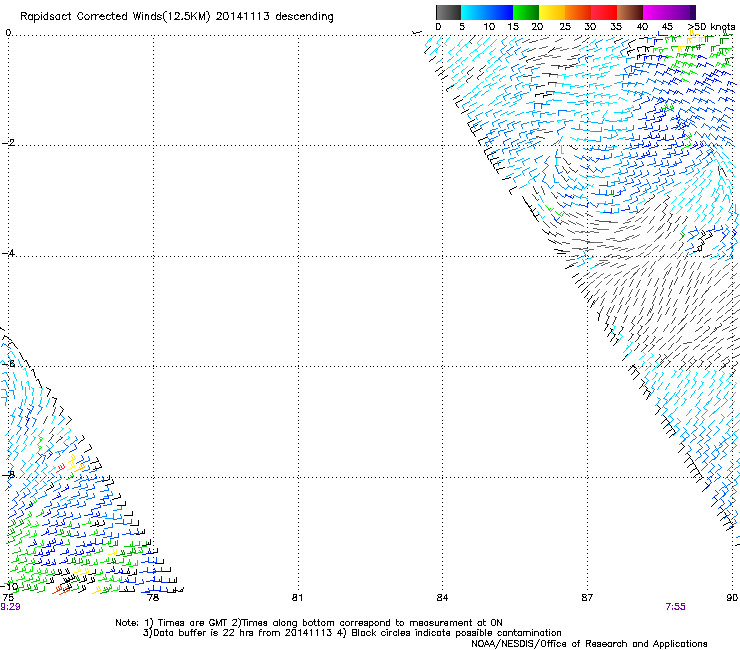Click the gray 0-5 knots color segment
The image size is (740, 650).
pyautogui.click(x=448, y=12)
